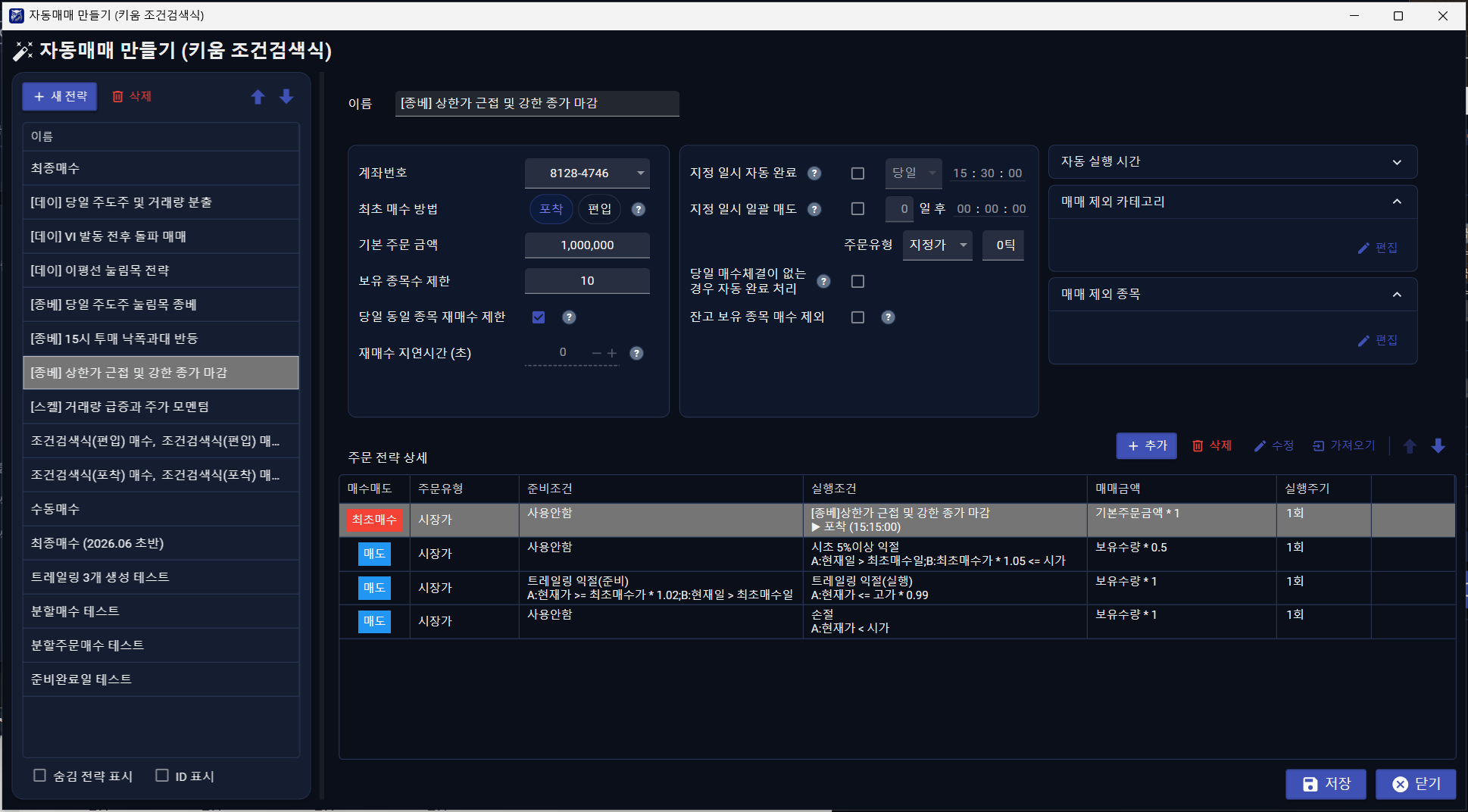Delete selected order strategy row
The height and width of the screenshot is (812, 1468).
(x=1212, y=445)
